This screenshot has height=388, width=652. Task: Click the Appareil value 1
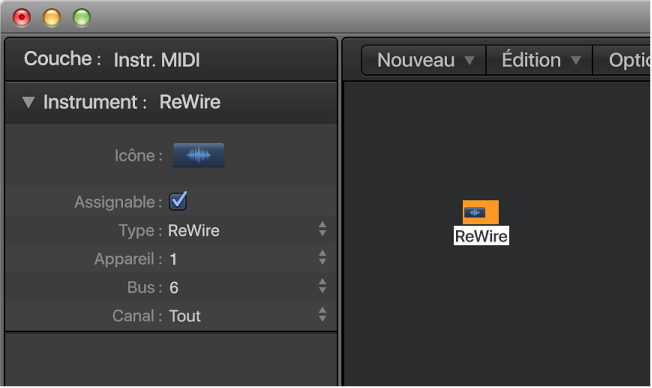click(x=173, y=259)
